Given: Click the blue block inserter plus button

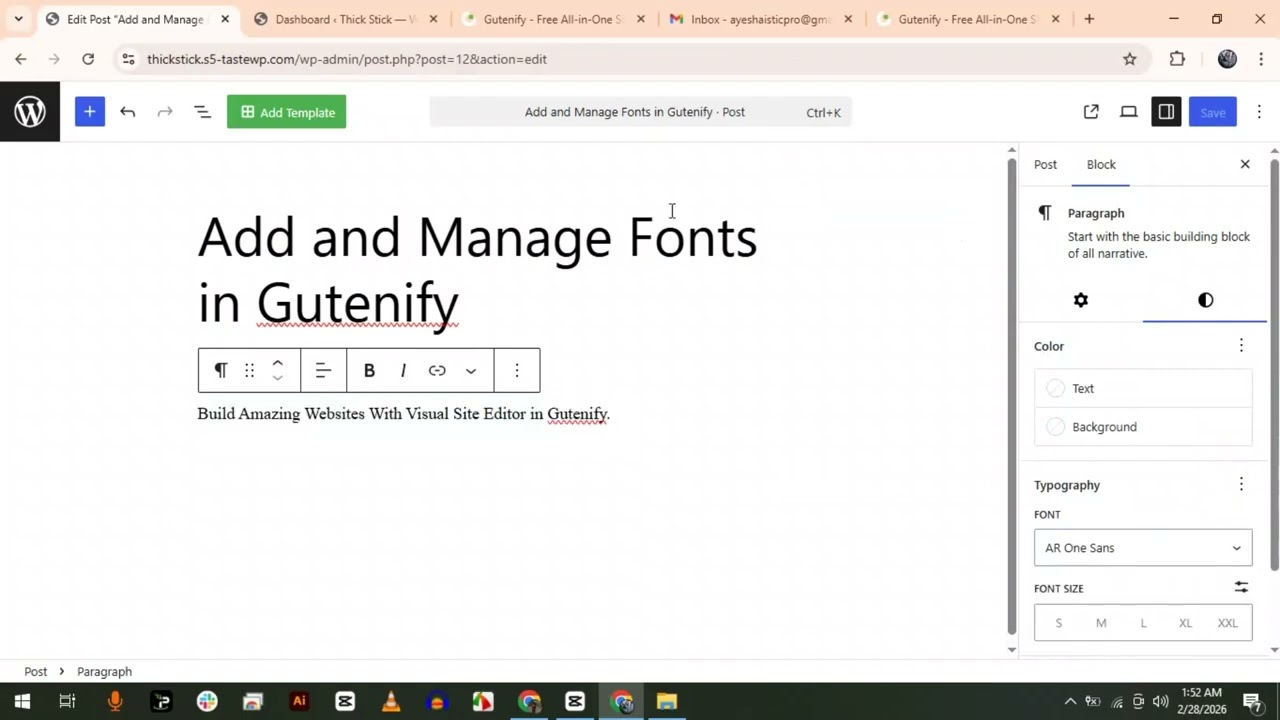Looking at the screenshot, I should pos(89,112).
